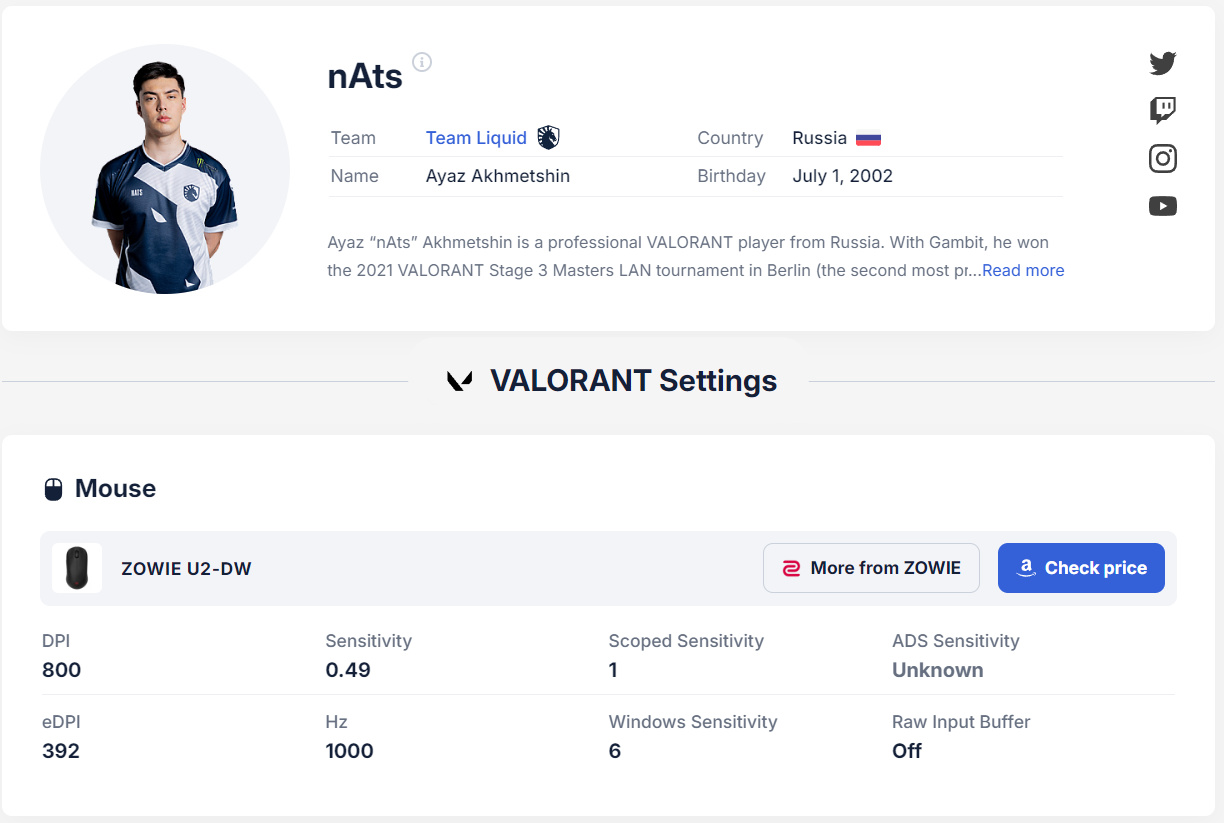
Task: Click the ZOWIE U2-DW mouse thumbnail
Action: [77, 568]
